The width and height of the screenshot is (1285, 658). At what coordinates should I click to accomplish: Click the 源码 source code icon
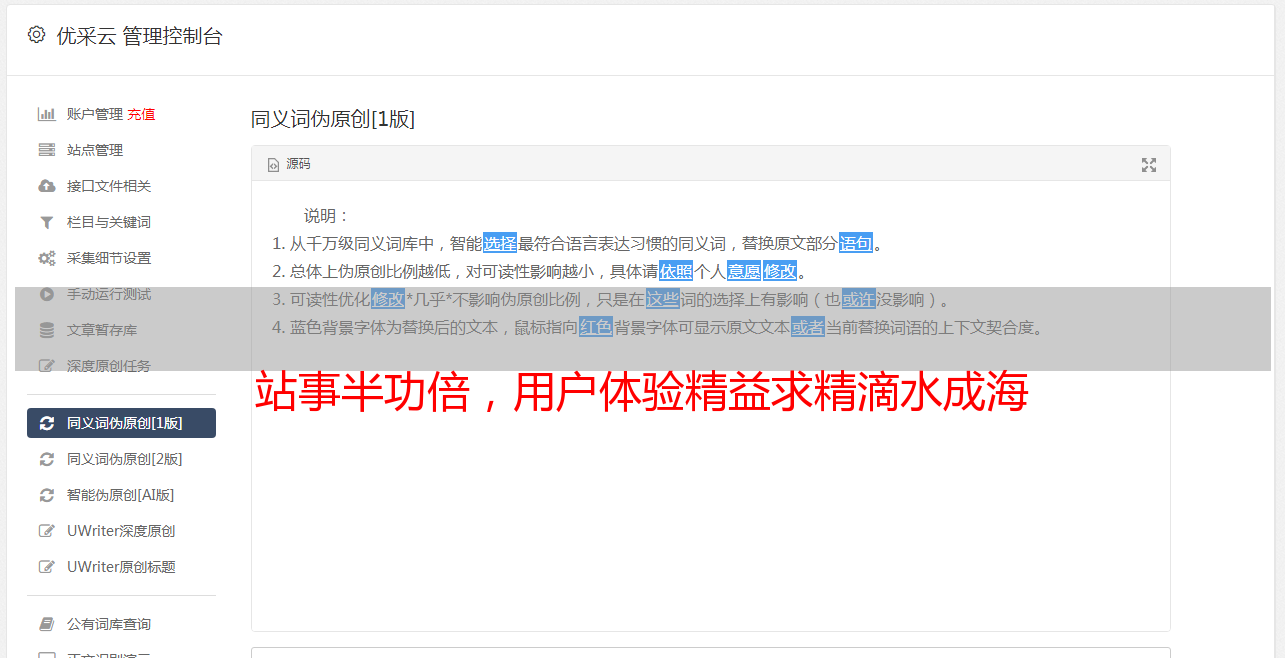point(273,165)
